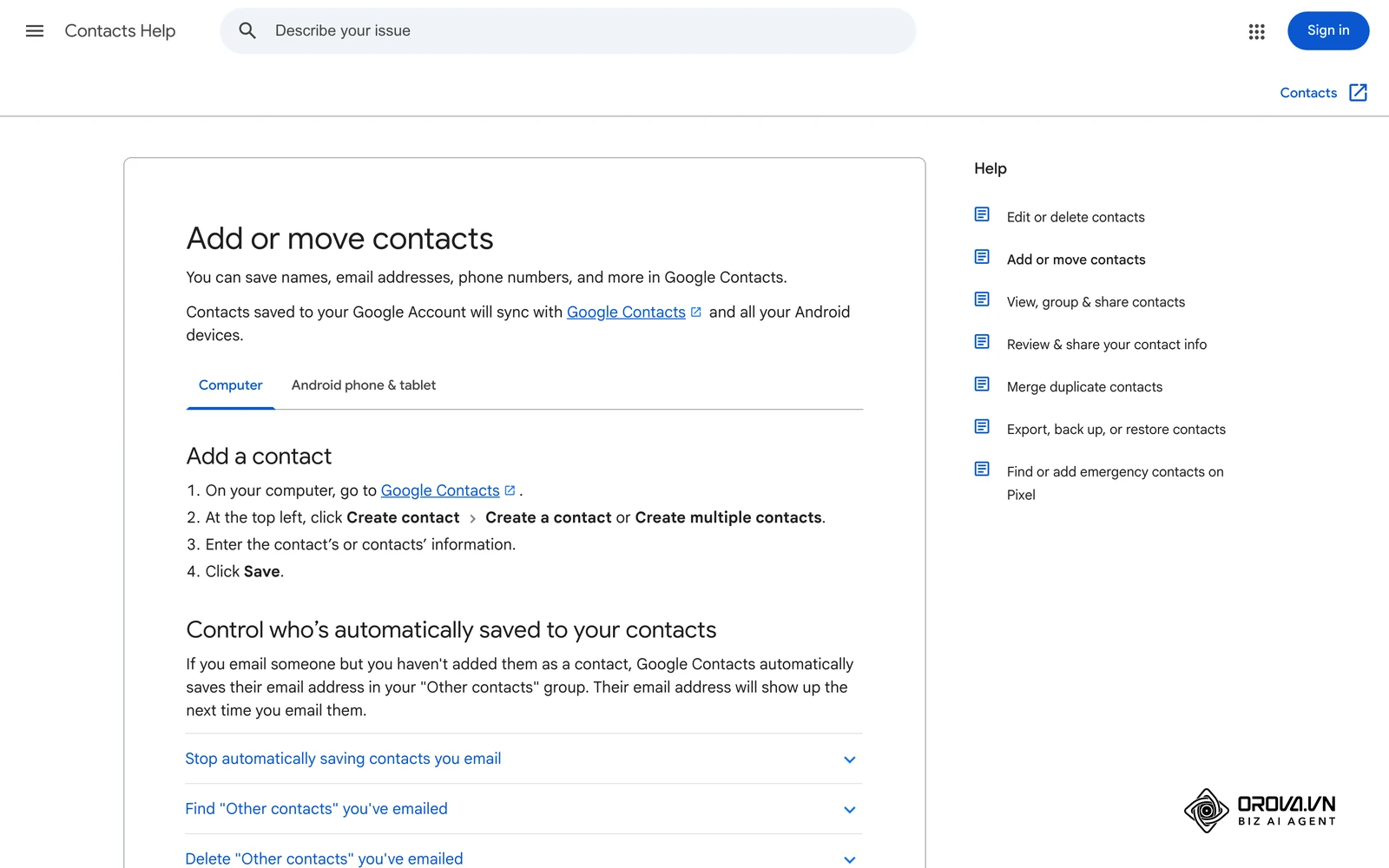
Task: Click the Sign in button
Action: point(1328,31)
